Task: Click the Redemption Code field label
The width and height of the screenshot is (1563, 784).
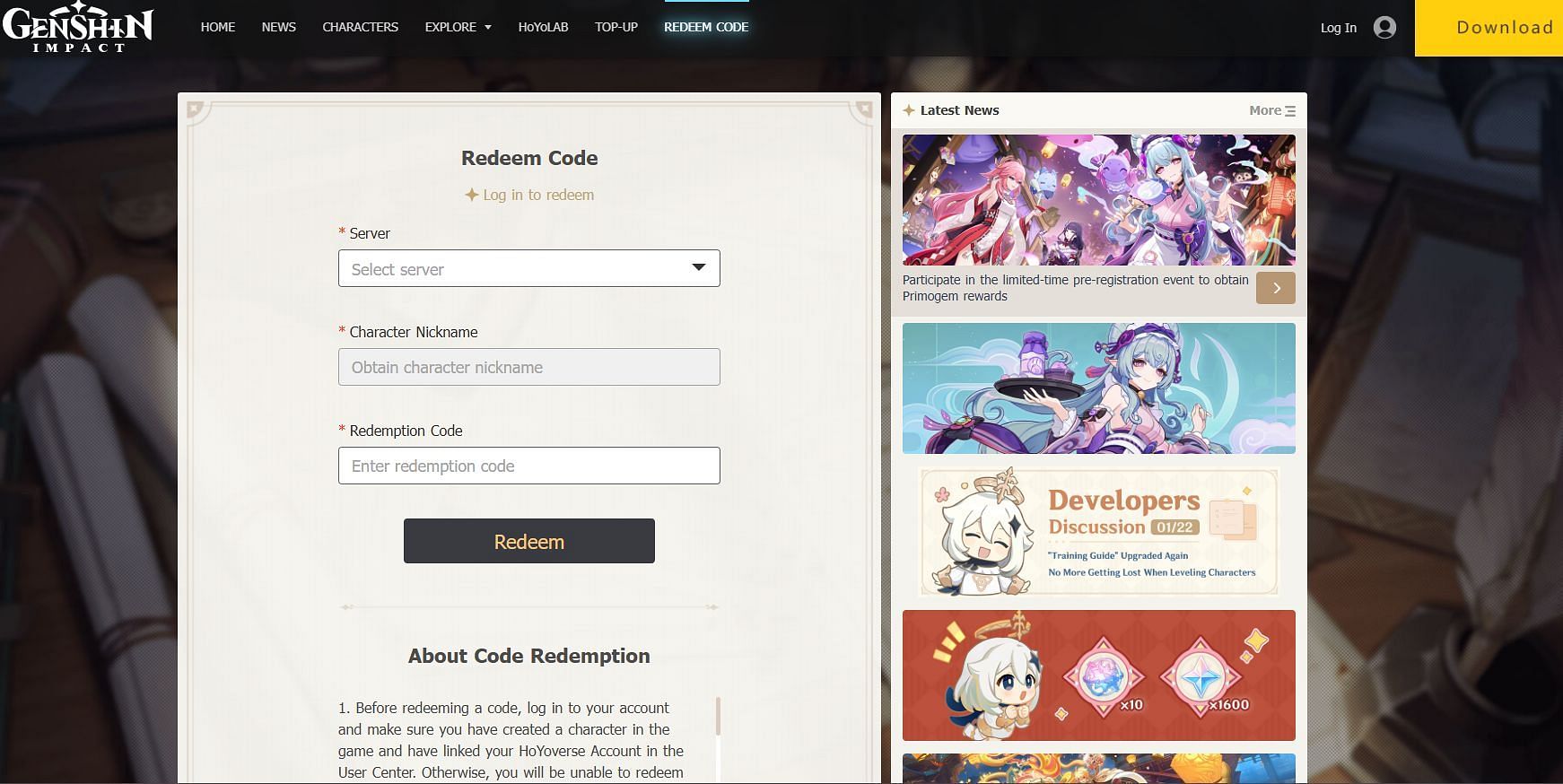Action: point(406,431)
